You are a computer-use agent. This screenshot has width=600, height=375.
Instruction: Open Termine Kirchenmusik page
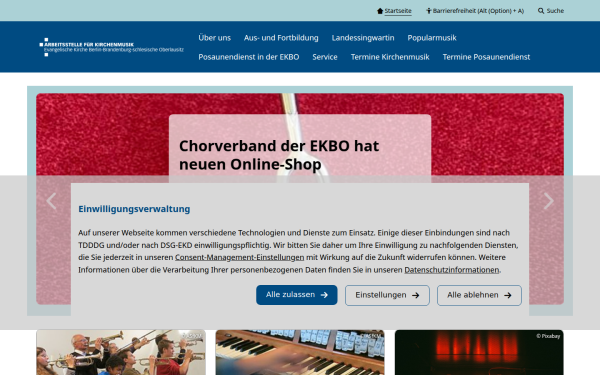tap(390, 57)
